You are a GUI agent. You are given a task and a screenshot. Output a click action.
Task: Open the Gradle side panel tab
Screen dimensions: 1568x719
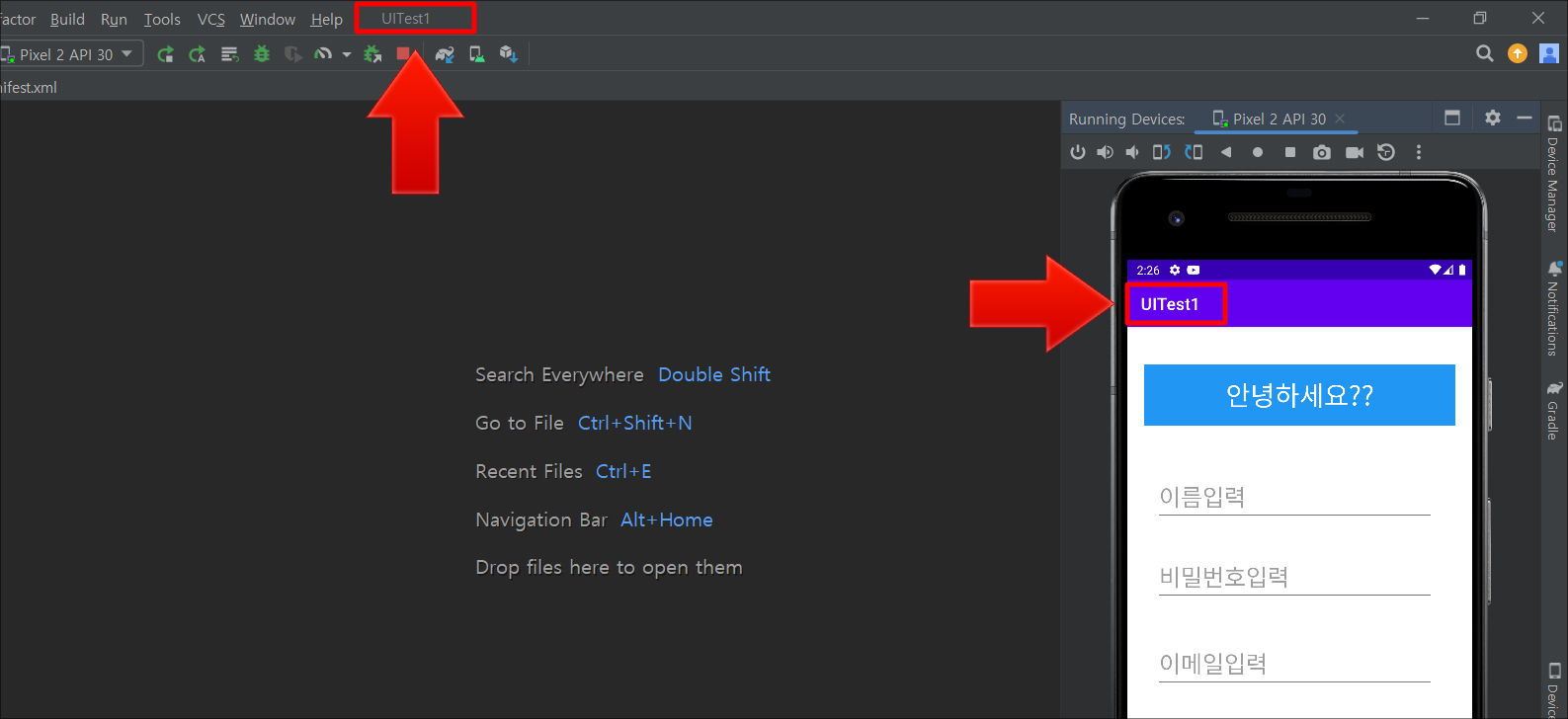(x=1553, y=411)
